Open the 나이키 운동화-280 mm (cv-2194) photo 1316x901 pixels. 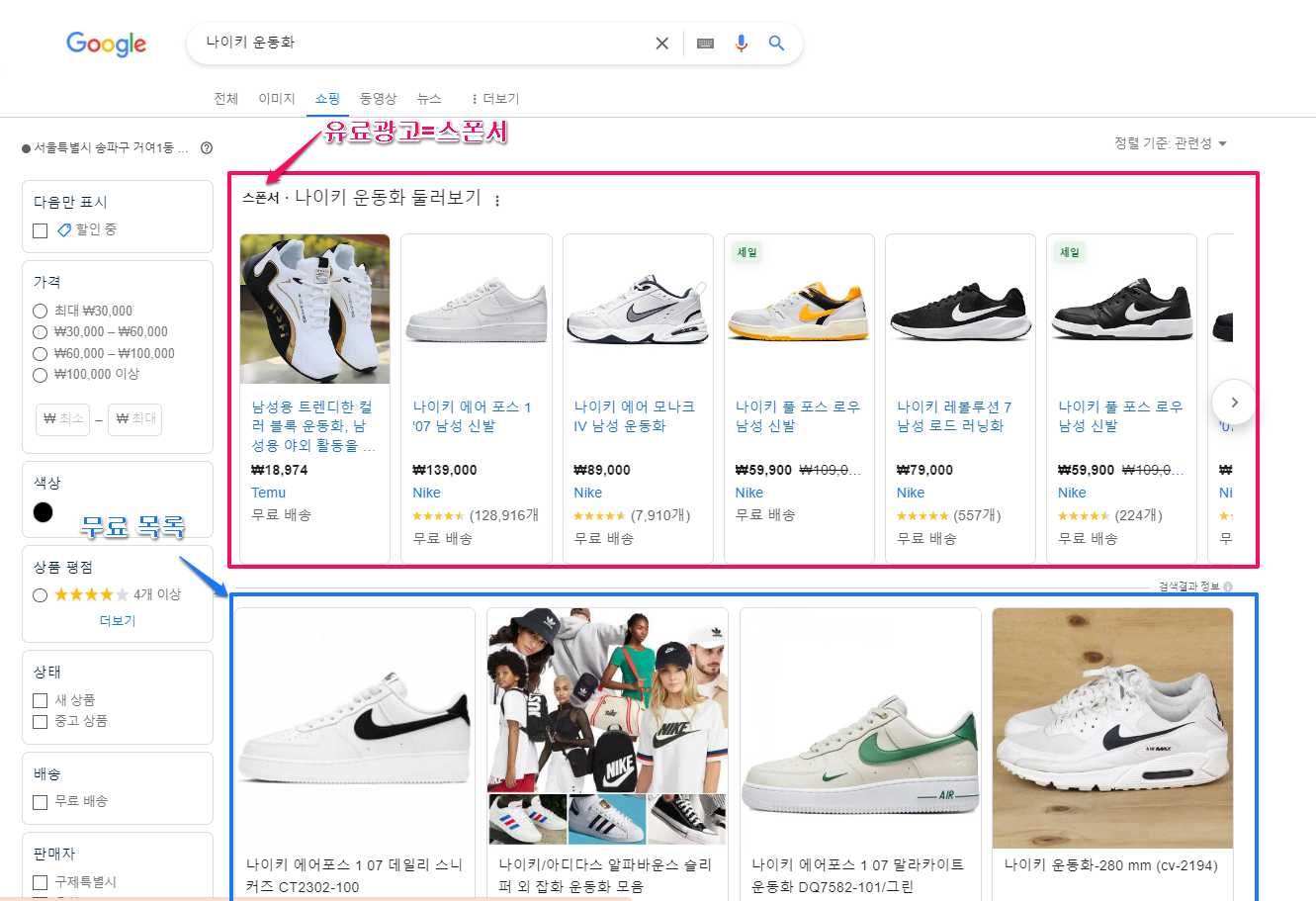[x=1112, y=728]
